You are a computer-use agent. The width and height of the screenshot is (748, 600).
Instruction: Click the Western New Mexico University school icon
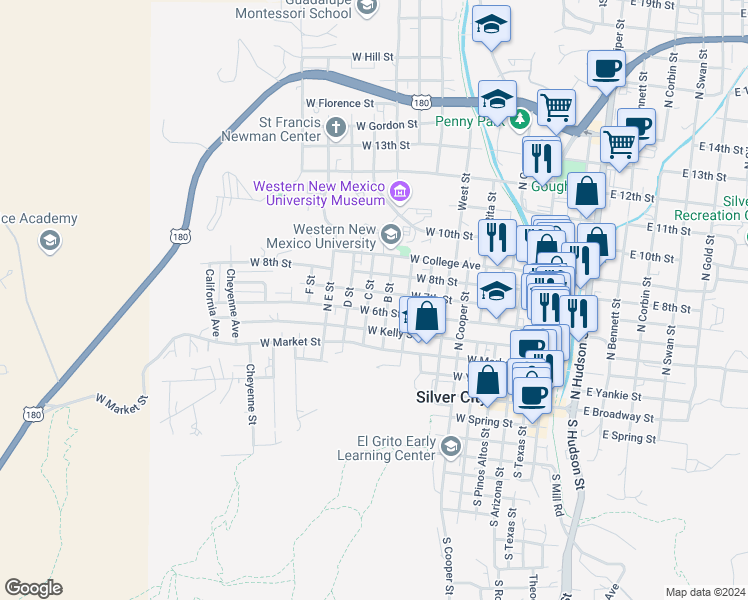[x=391, y=236]
